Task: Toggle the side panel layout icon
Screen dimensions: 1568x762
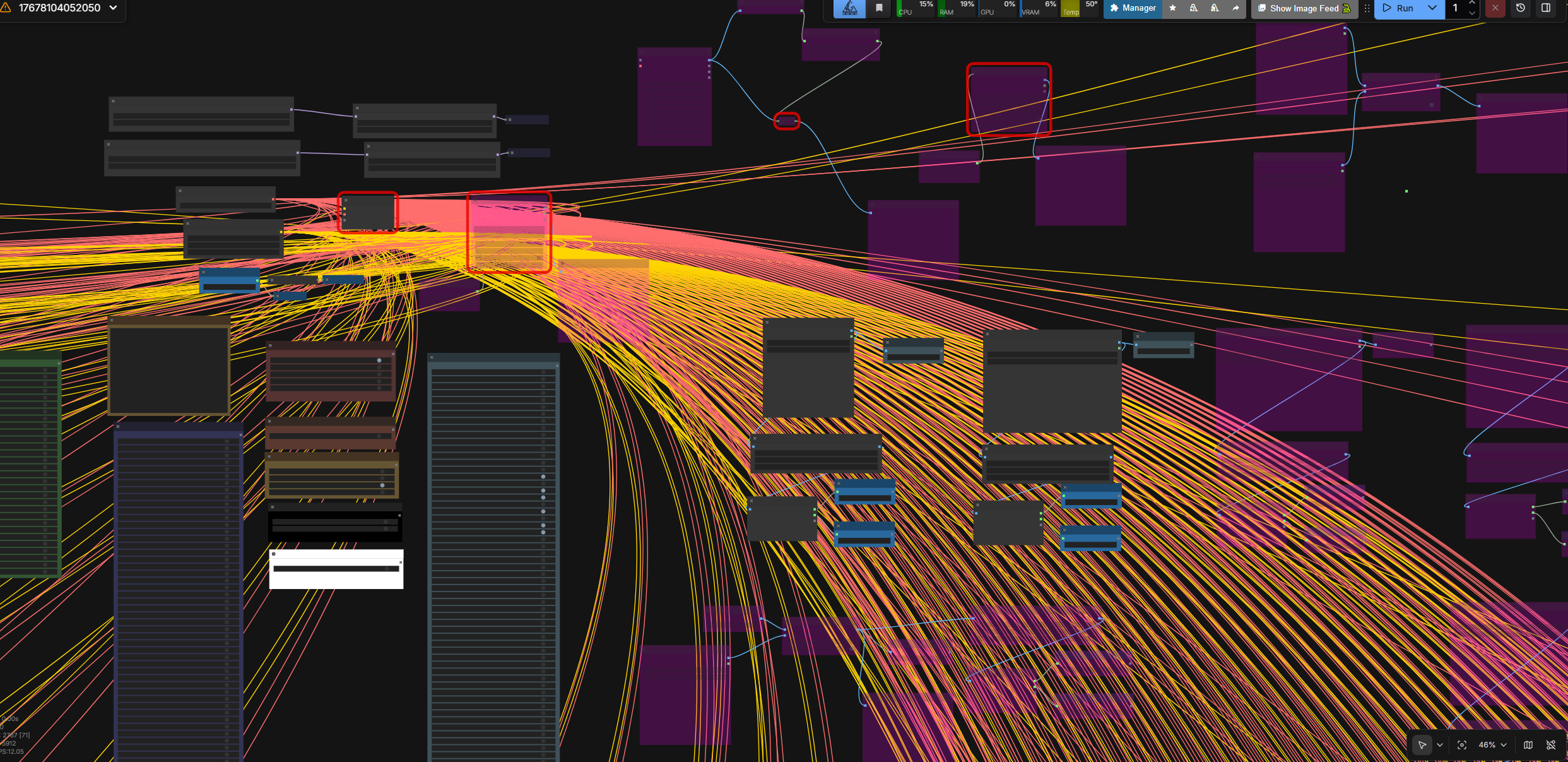Action: (1546, 8)
